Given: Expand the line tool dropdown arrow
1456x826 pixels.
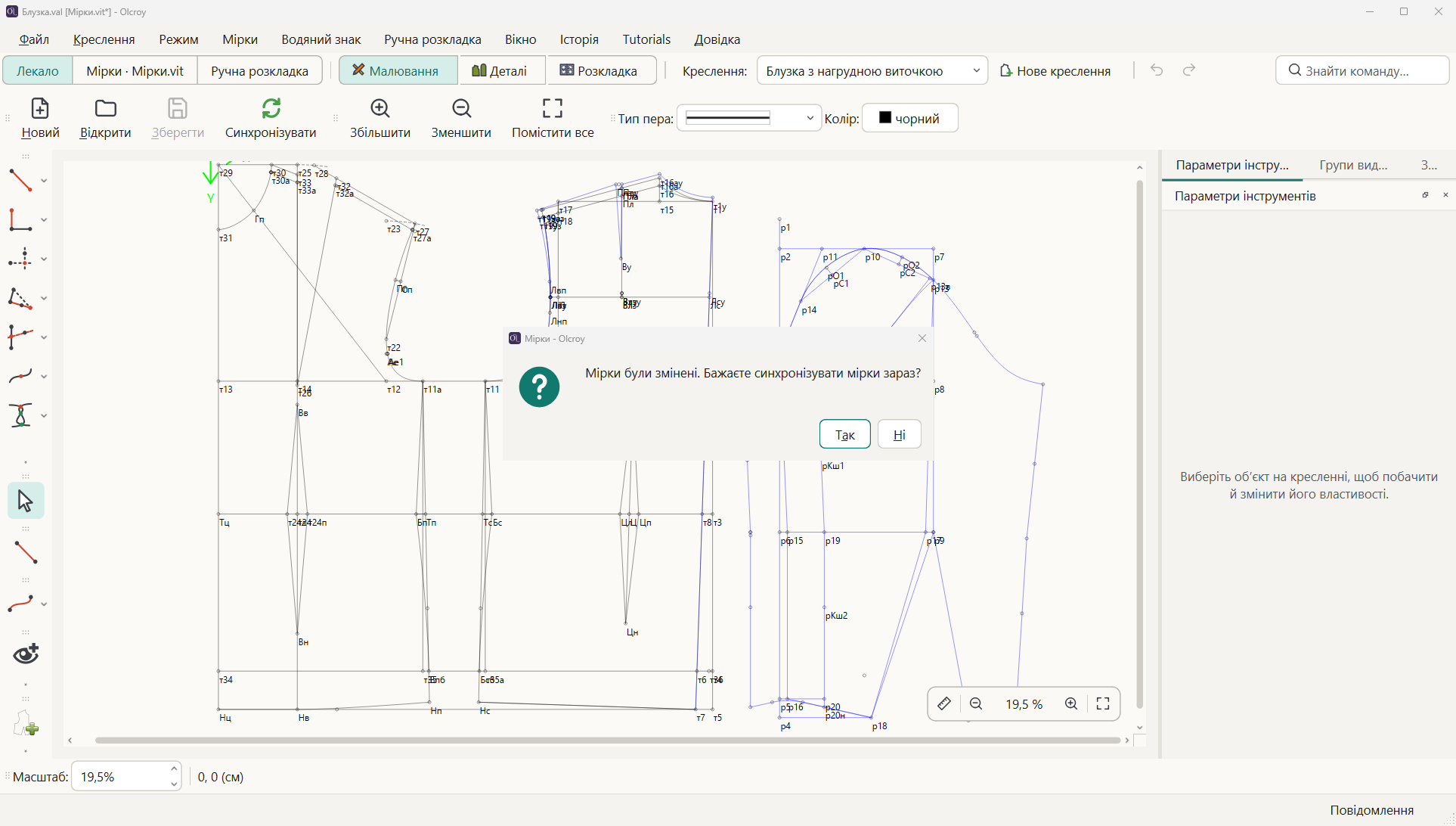Looking at the screenshot, I should pos(44,181).
